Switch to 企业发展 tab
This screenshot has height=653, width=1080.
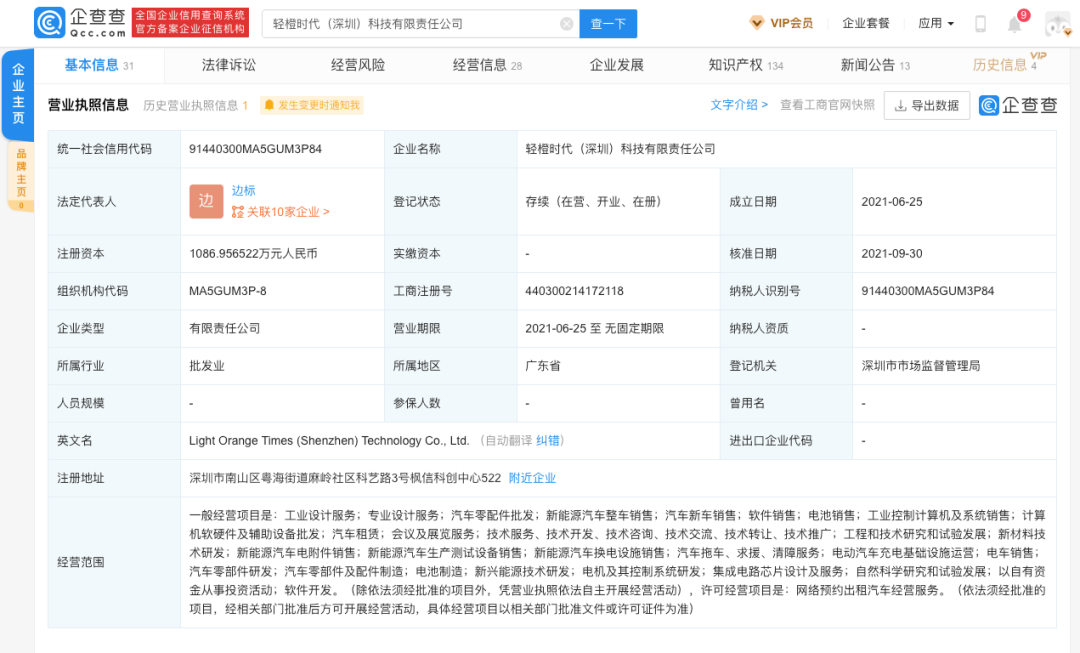tap(616, 65)
